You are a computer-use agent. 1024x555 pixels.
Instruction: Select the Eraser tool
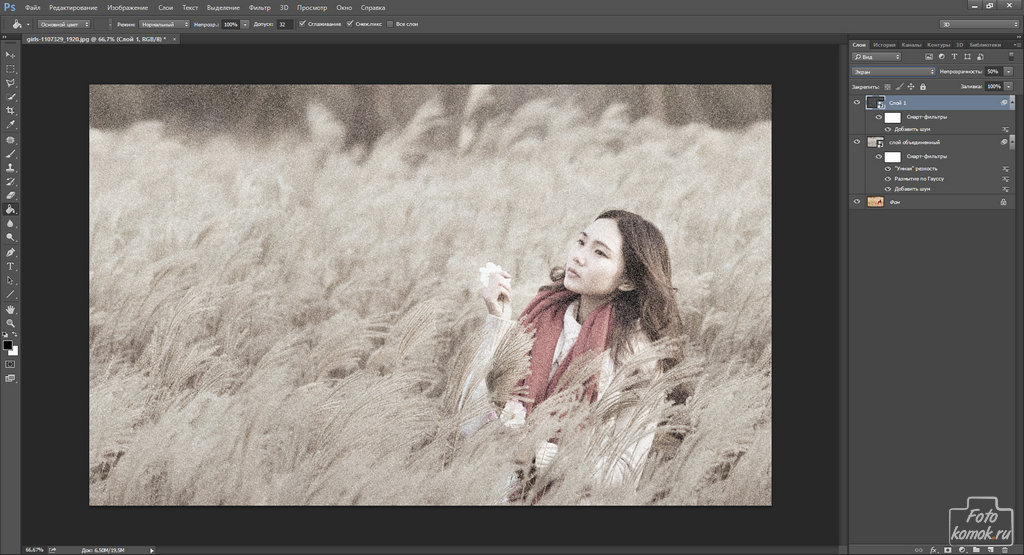pyautogui.click(x=10, y=196)
